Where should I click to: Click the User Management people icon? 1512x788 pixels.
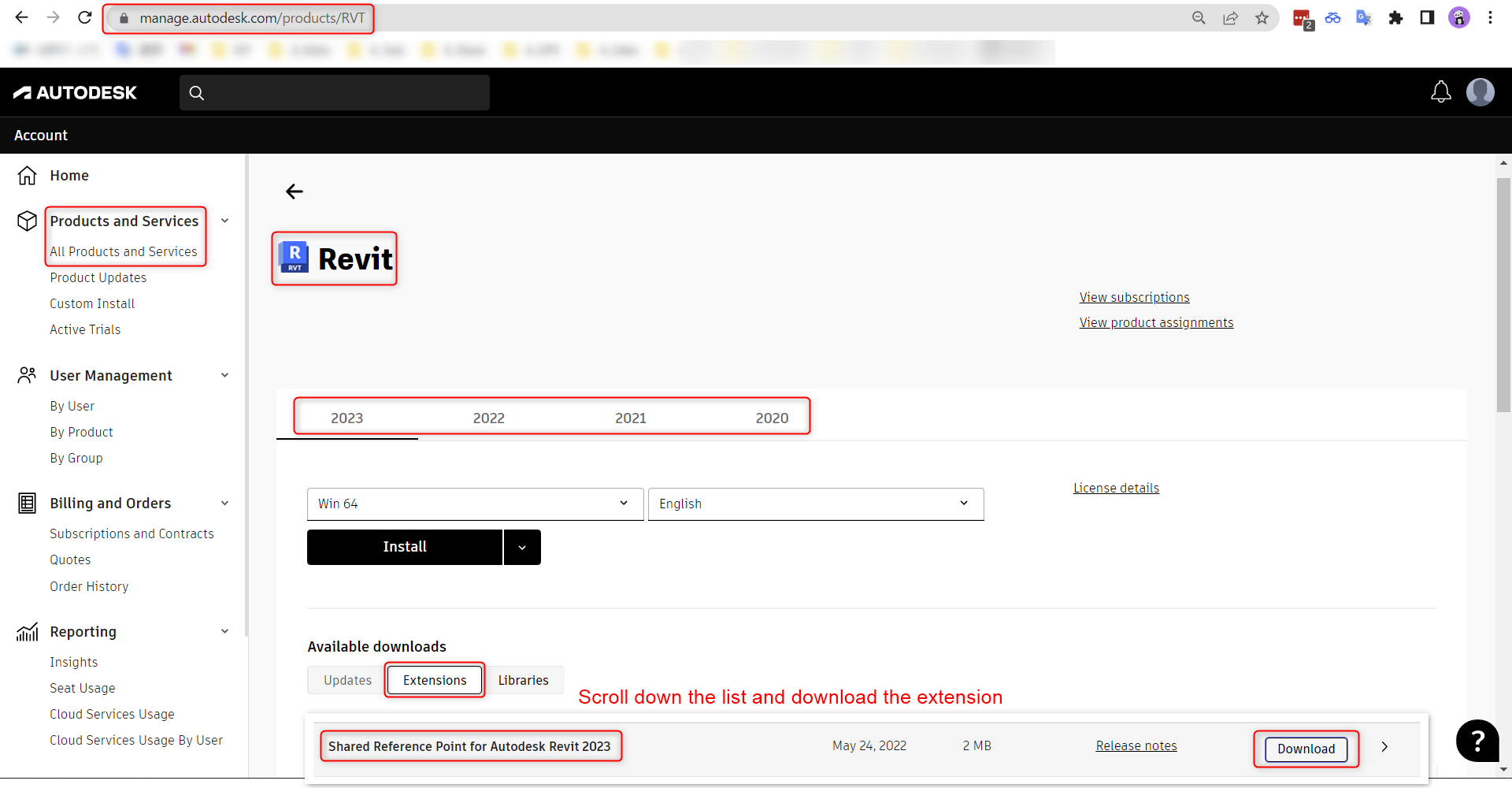(28, 375)
